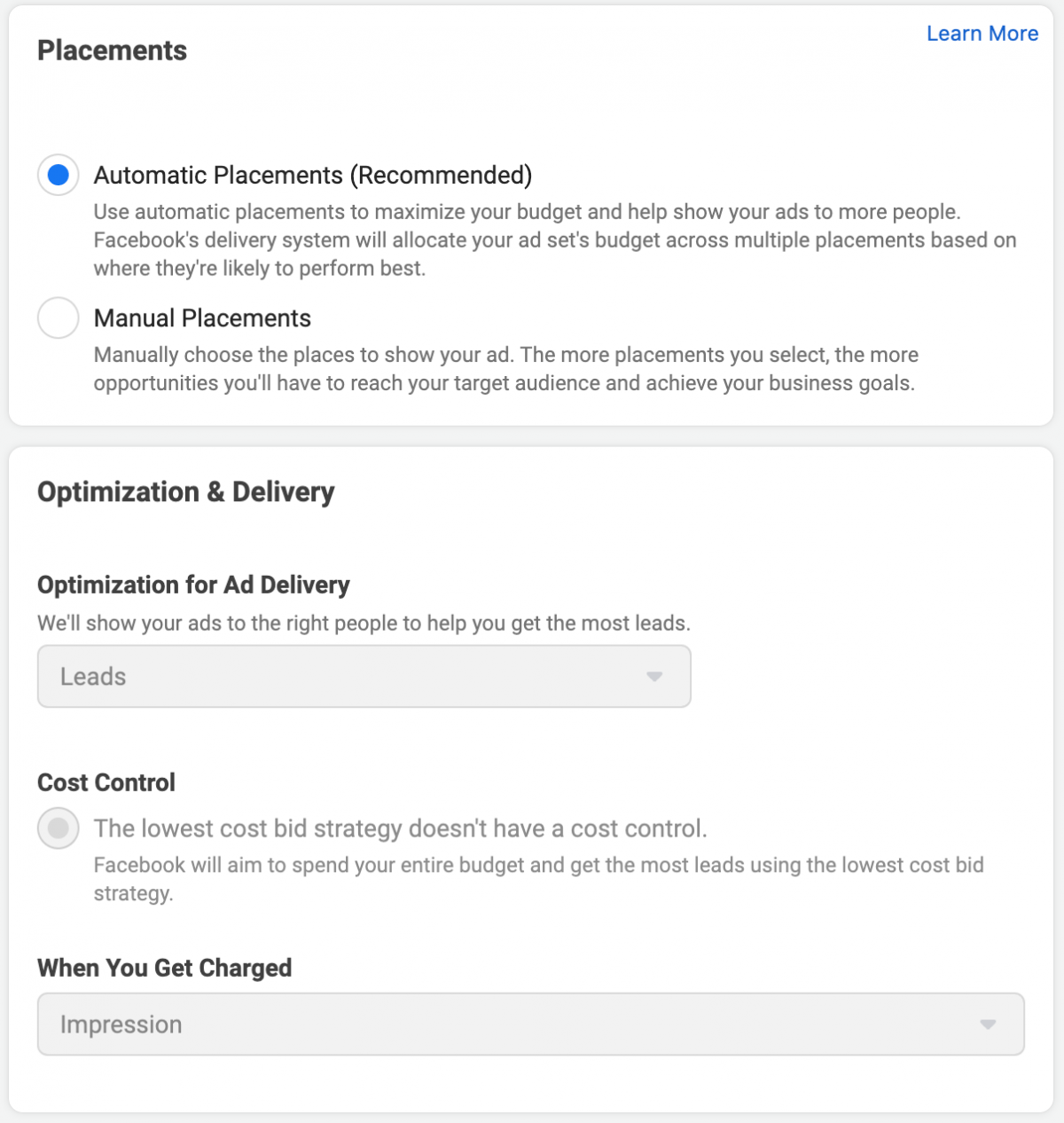Click the Optimization for Ad Delivery label

pyautogui.click(x=192, y=585)
